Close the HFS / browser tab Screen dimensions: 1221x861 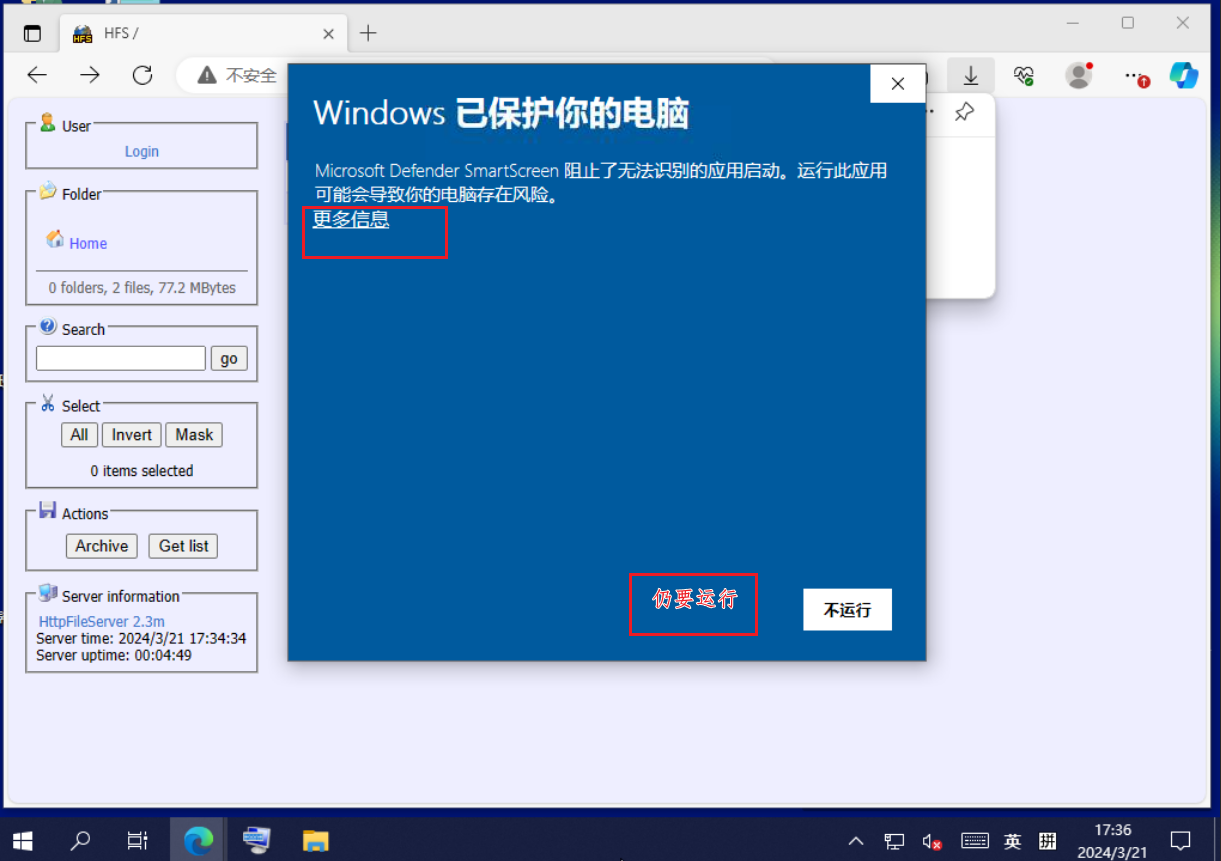click(x=328, y=33)
